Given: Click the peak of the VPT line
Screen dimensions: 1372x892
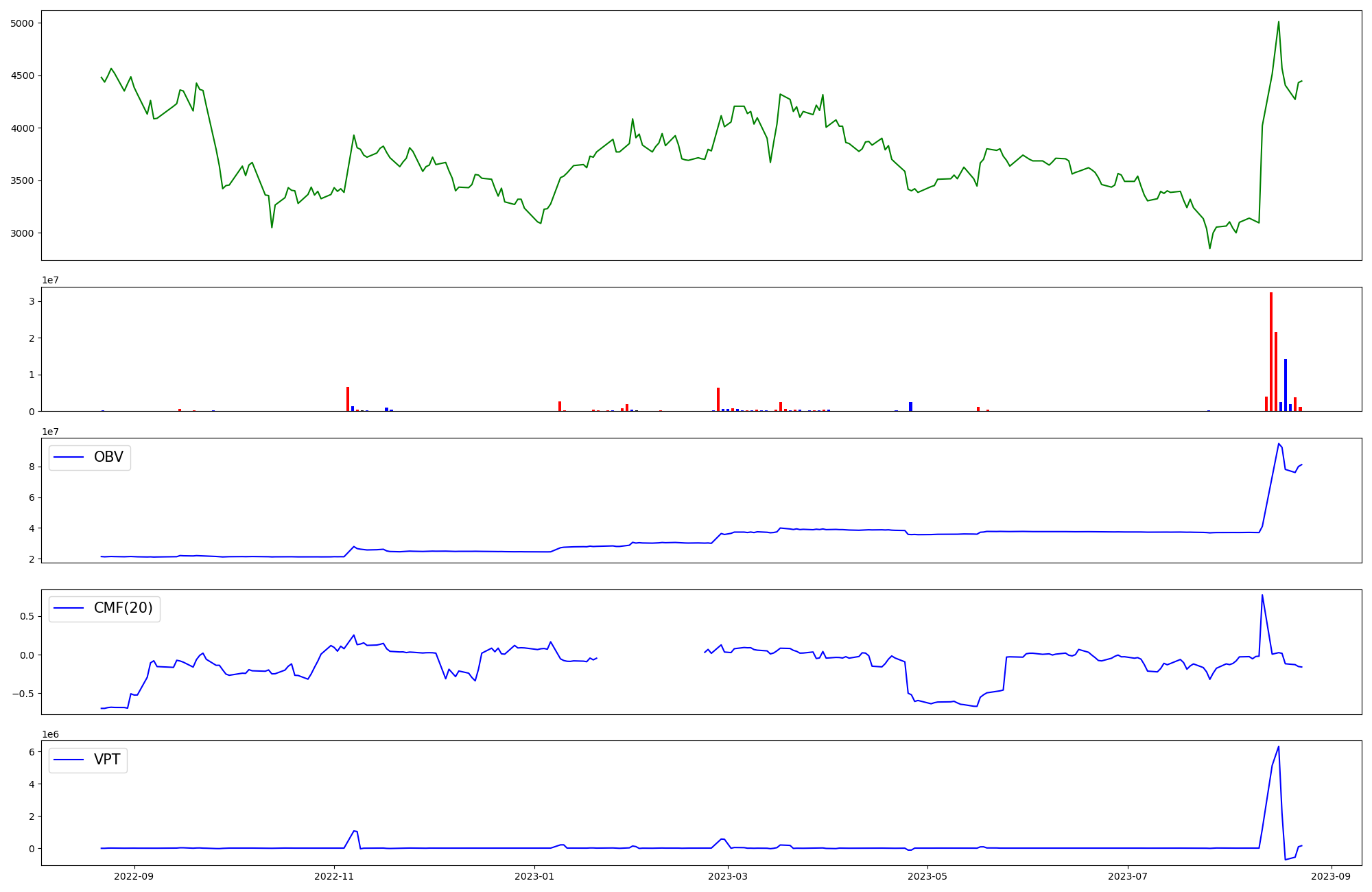Looking at the screenshot, I should pyautogui.click(x=1279, y=747).
